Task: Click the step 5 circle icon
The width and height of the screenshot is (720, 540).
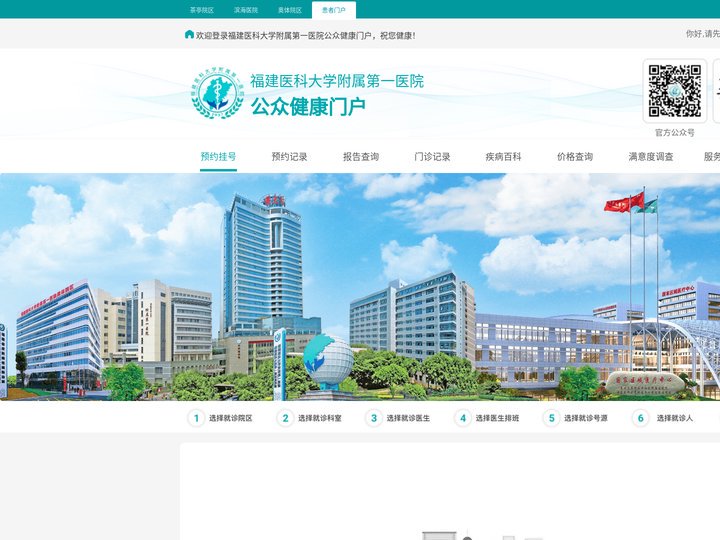Action: tap(551, 418)
